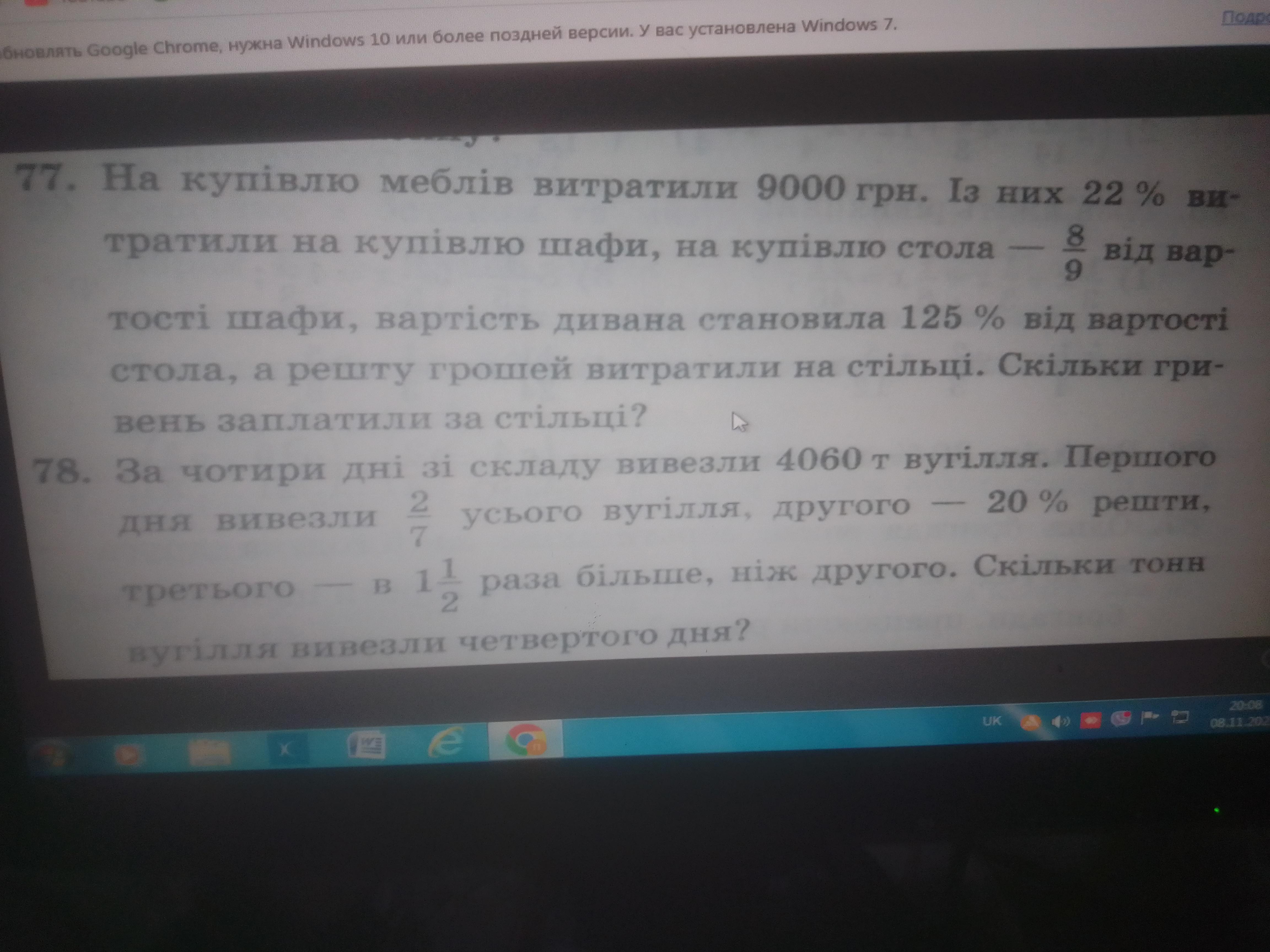Click the volume speaker tray icon
Screen dimensions: 1270x952
click(1061, 721)
